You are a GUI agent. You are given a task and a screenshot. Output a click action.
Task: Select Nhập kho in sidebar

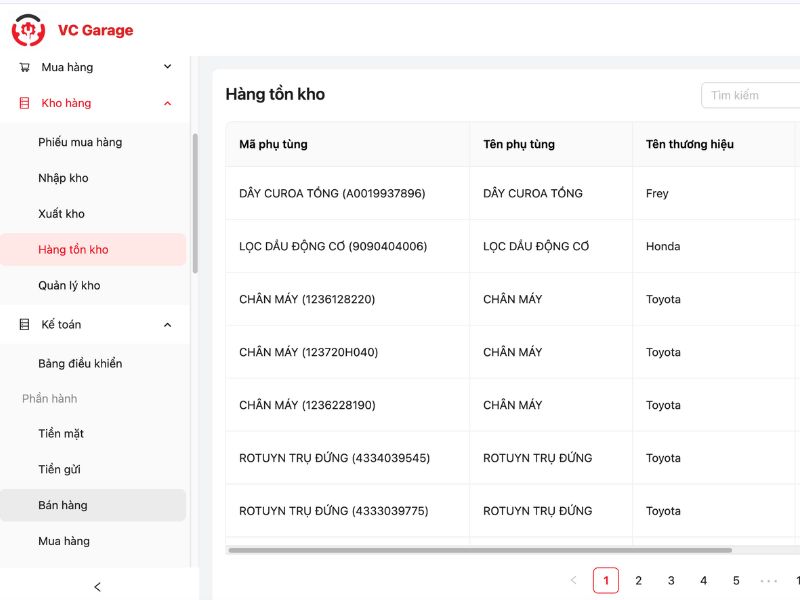(x=63, y=178)
